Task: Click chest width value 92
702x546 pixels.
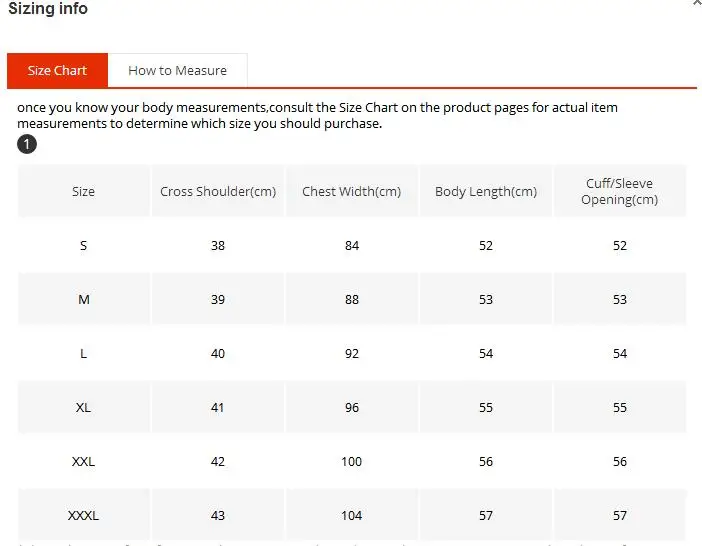Action: (351, 353)
